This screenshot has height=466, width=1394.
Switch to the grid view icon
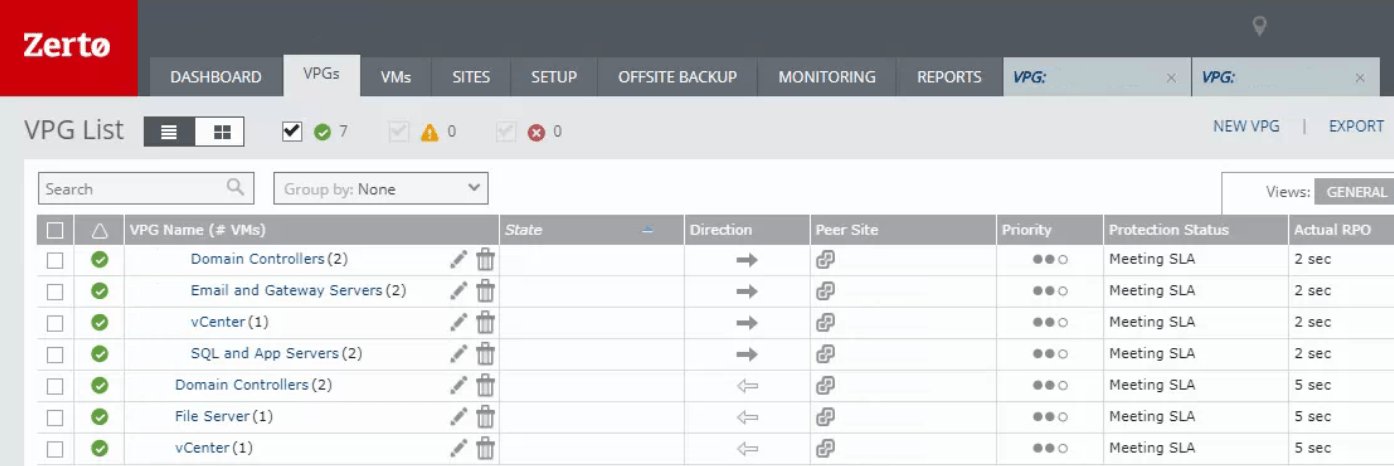221,132
